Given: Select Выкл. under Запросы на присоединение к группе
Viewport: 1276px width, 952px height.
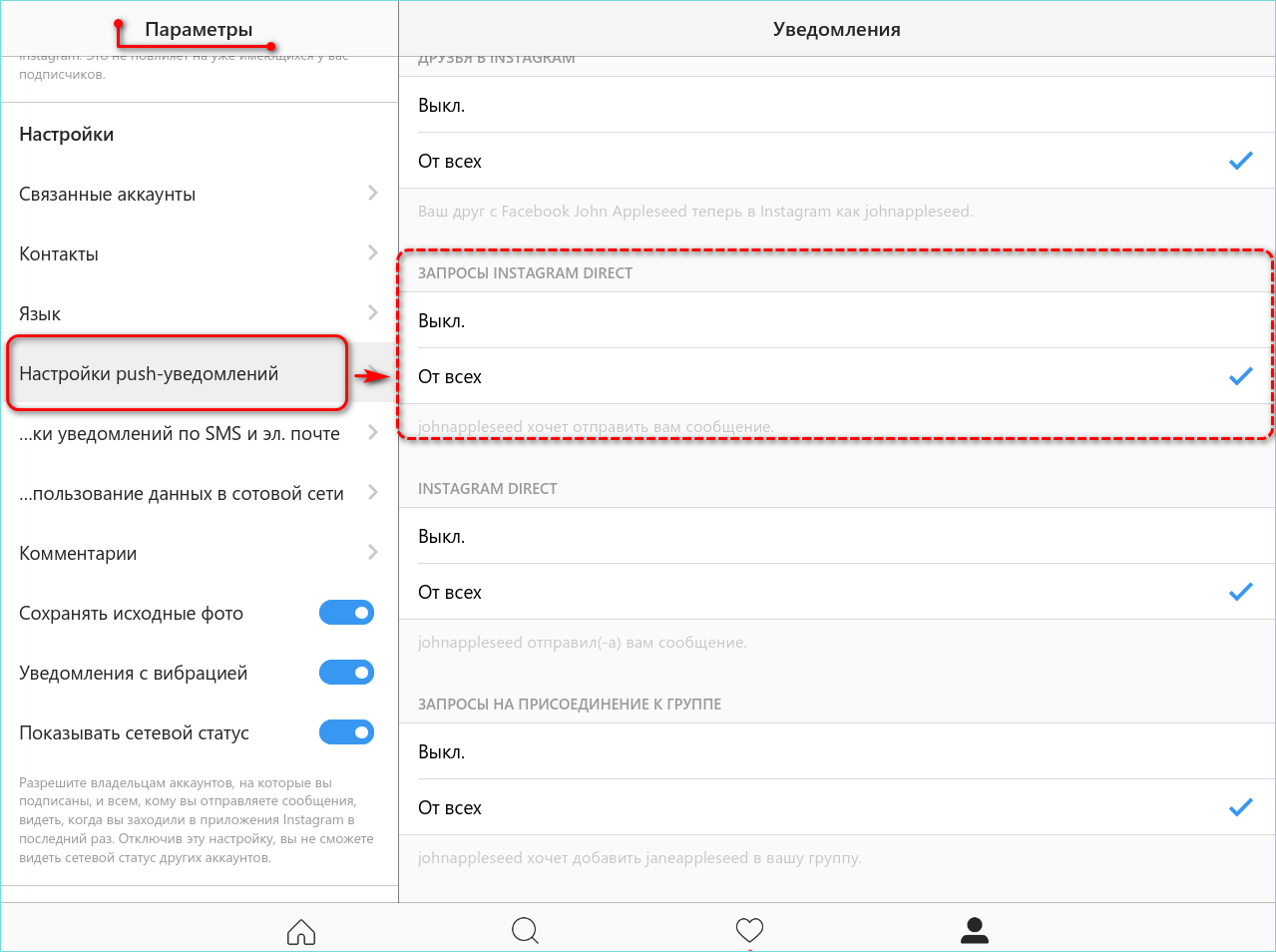Looking at the screenshot, I should [x=837, y=751].
